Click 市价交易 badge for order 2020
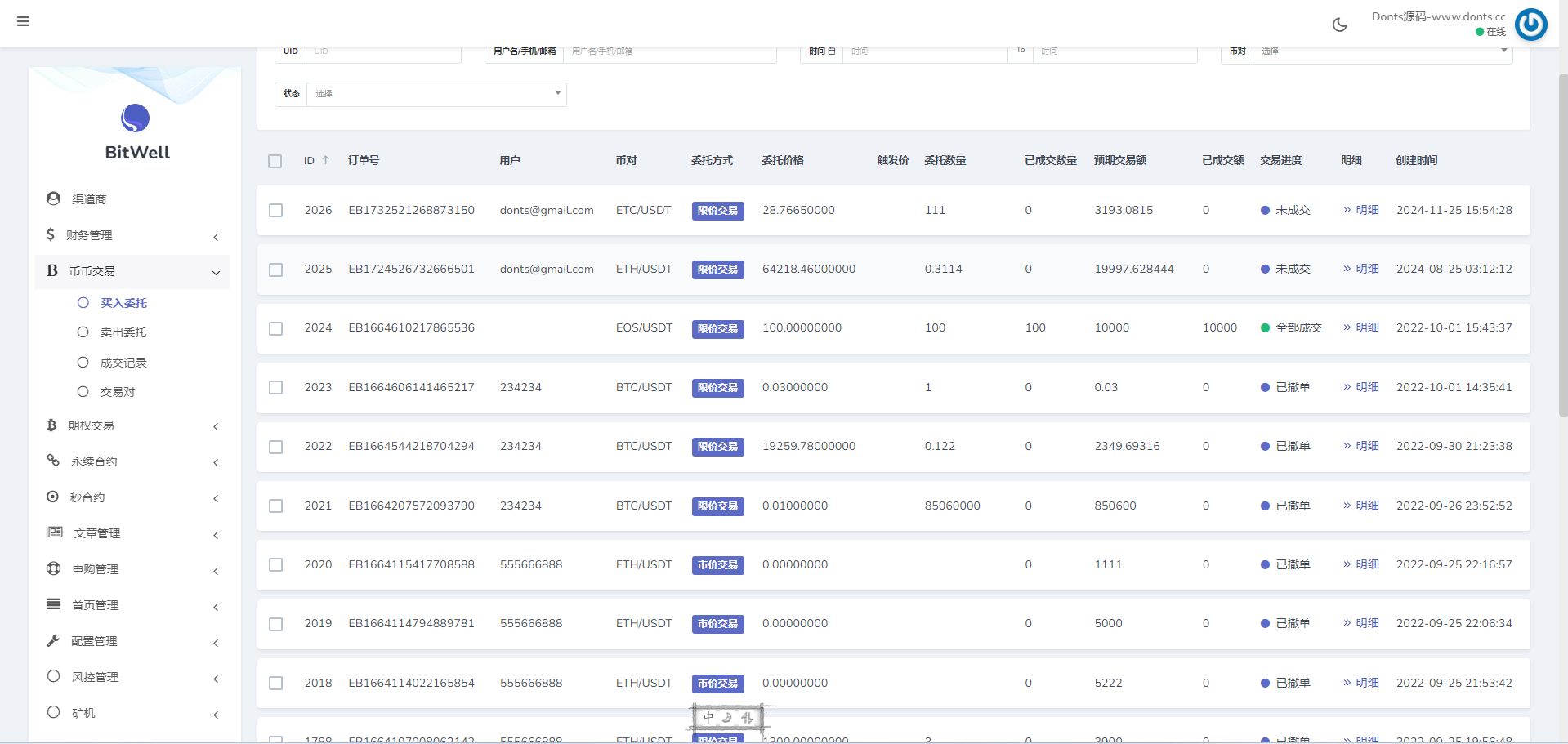Viewport: 1568px width, 744px height. 717,565
